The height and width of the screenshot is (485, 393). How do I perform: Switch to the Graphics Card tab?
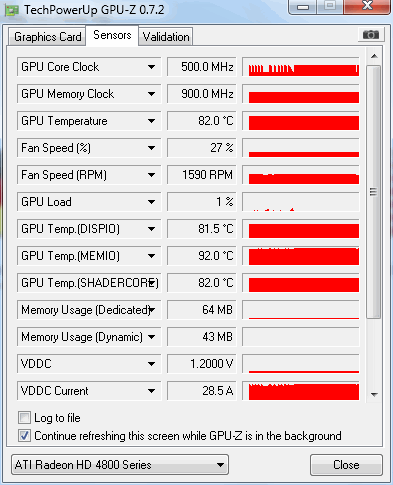[47, 37]
